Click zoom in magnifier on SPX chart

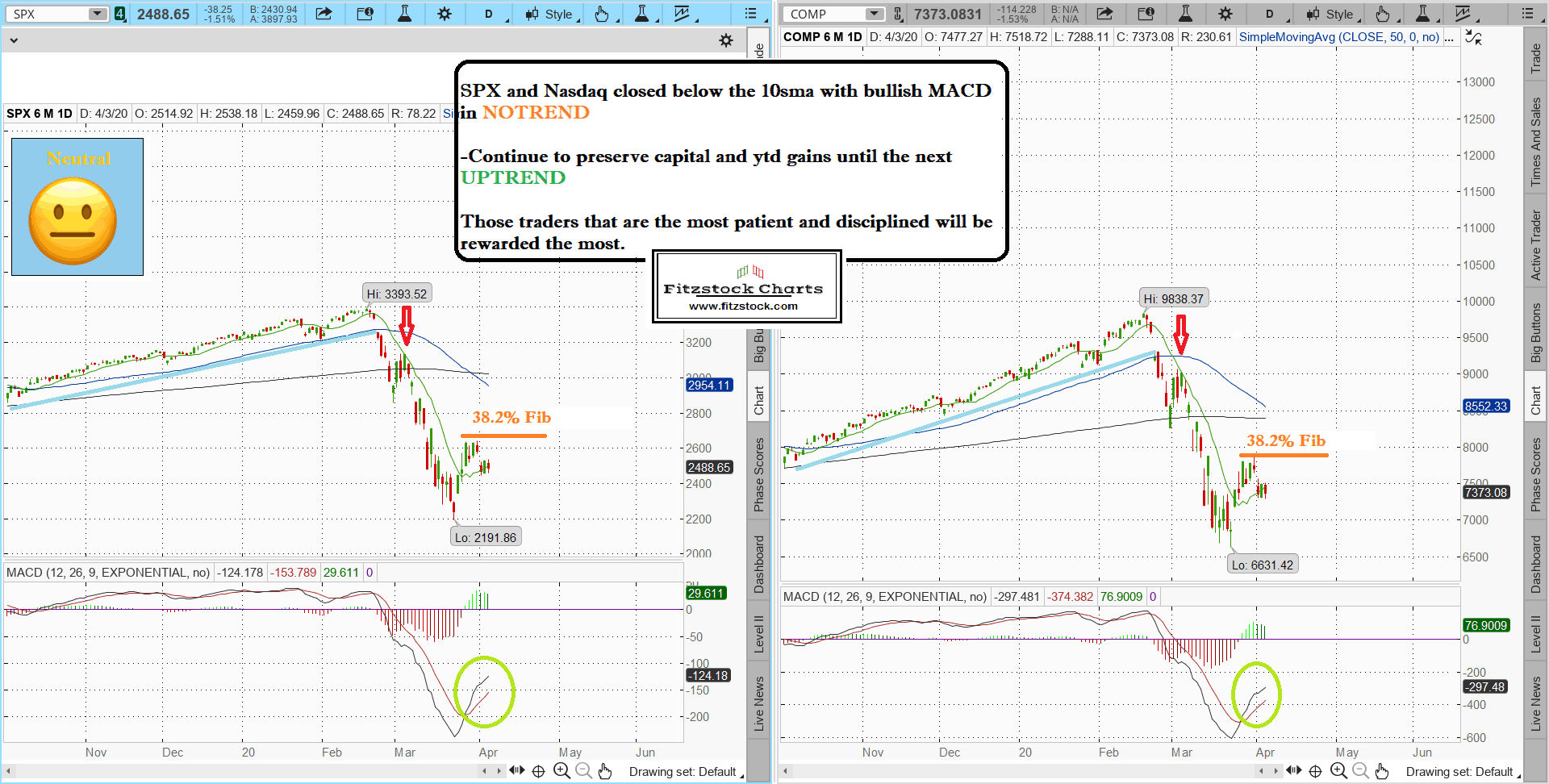click(562, 771)
